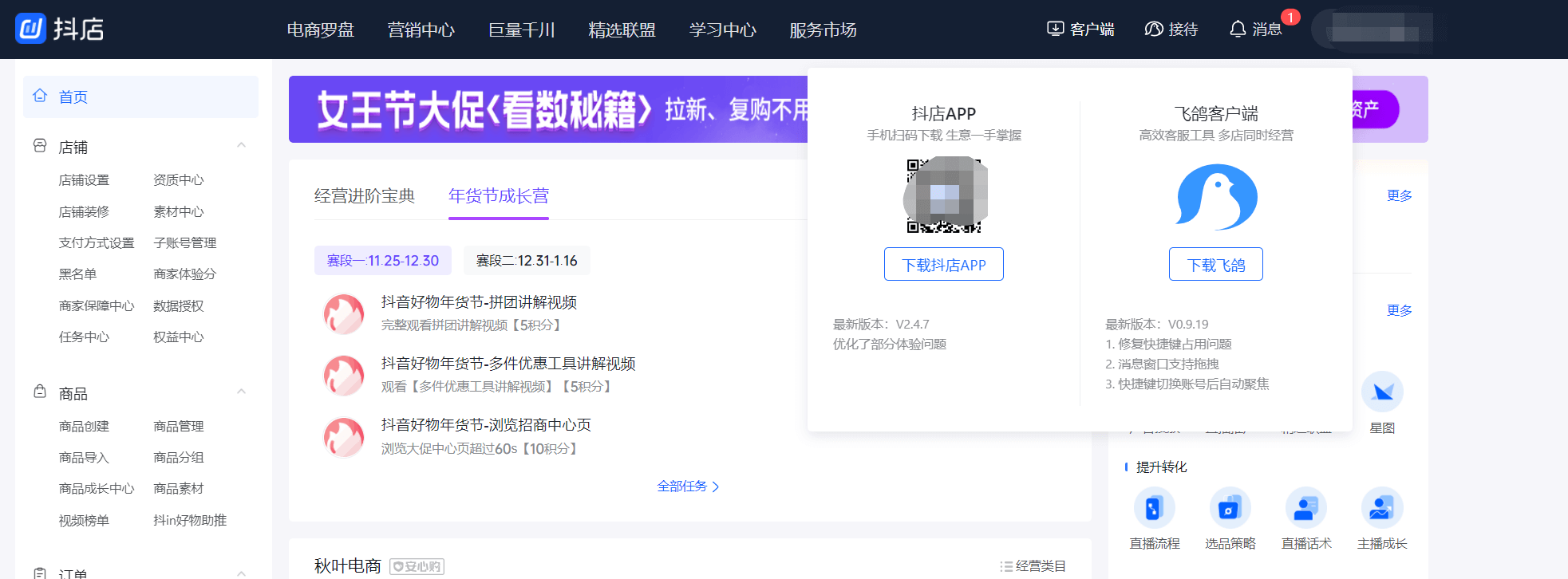
Task: Click the 下载抖店APP button
Action: tap(944, 264)
